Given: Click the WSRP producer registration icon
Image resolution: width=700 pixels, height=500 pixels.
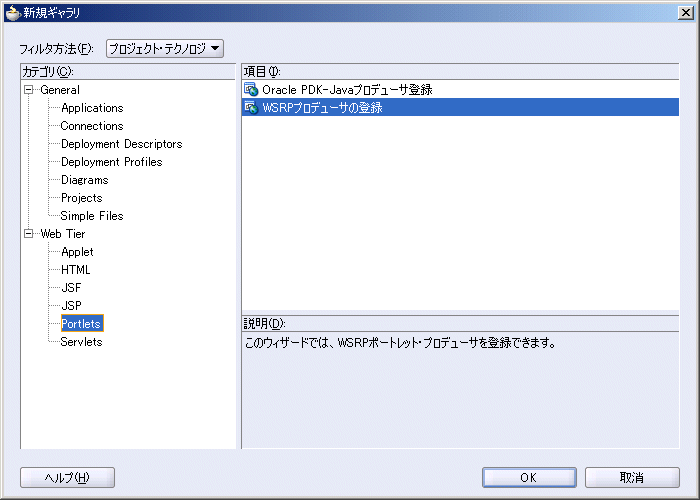Looking at the screenshot, I should tap(251, 108).
